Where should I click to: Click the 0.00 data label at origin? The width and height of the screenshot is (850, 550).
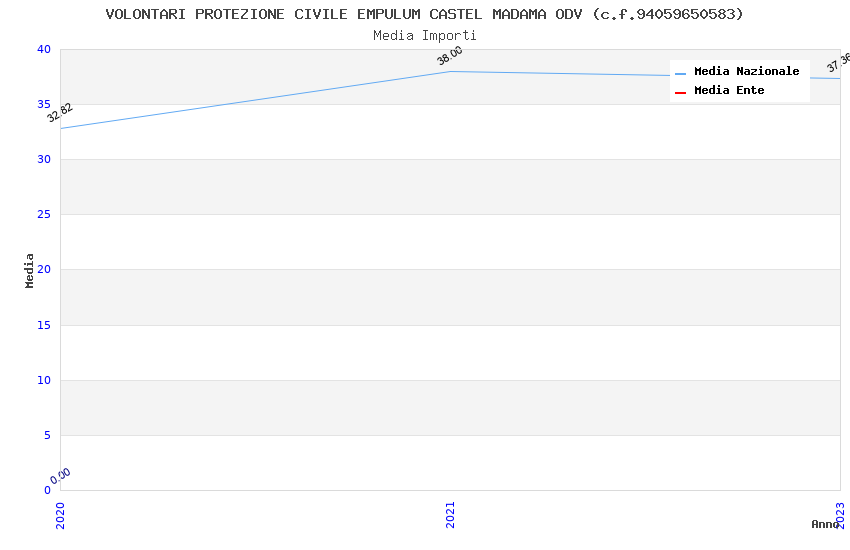pos(61,475)
